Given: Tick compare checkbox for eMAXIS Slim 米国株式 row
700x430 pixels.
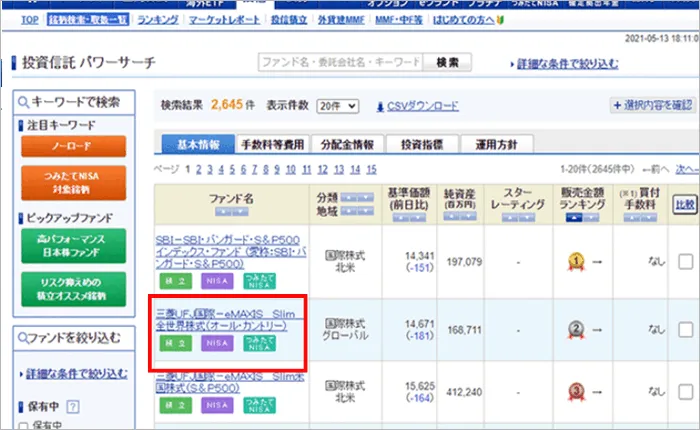Looking at the screenshot, I should click(x=685, y=392).
